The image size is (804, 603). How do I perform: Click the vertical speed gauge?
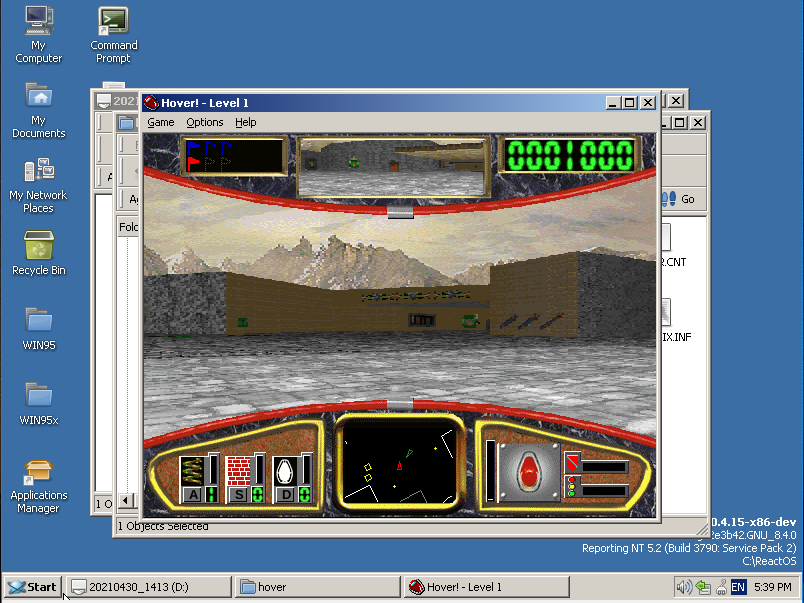pyautogui.click(x=491, y=470)
